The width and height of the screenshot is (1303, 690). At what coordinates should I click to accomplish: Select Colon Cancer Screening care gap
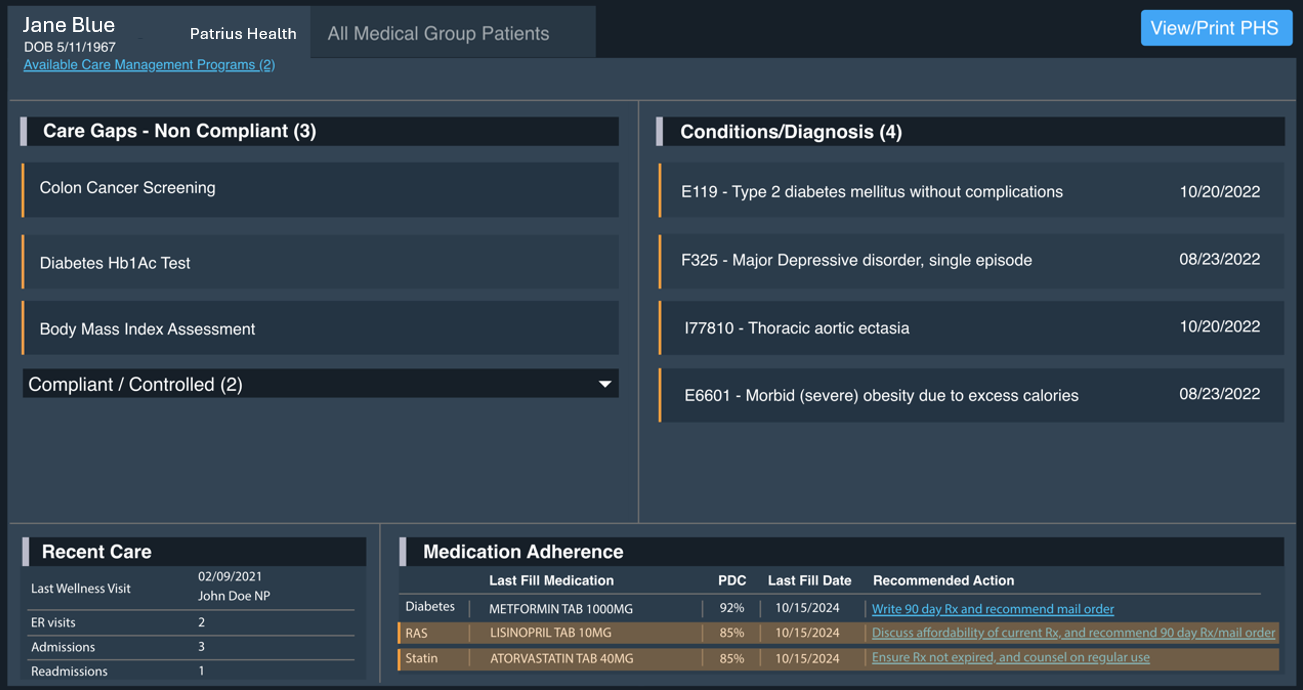tap(320, 189)
